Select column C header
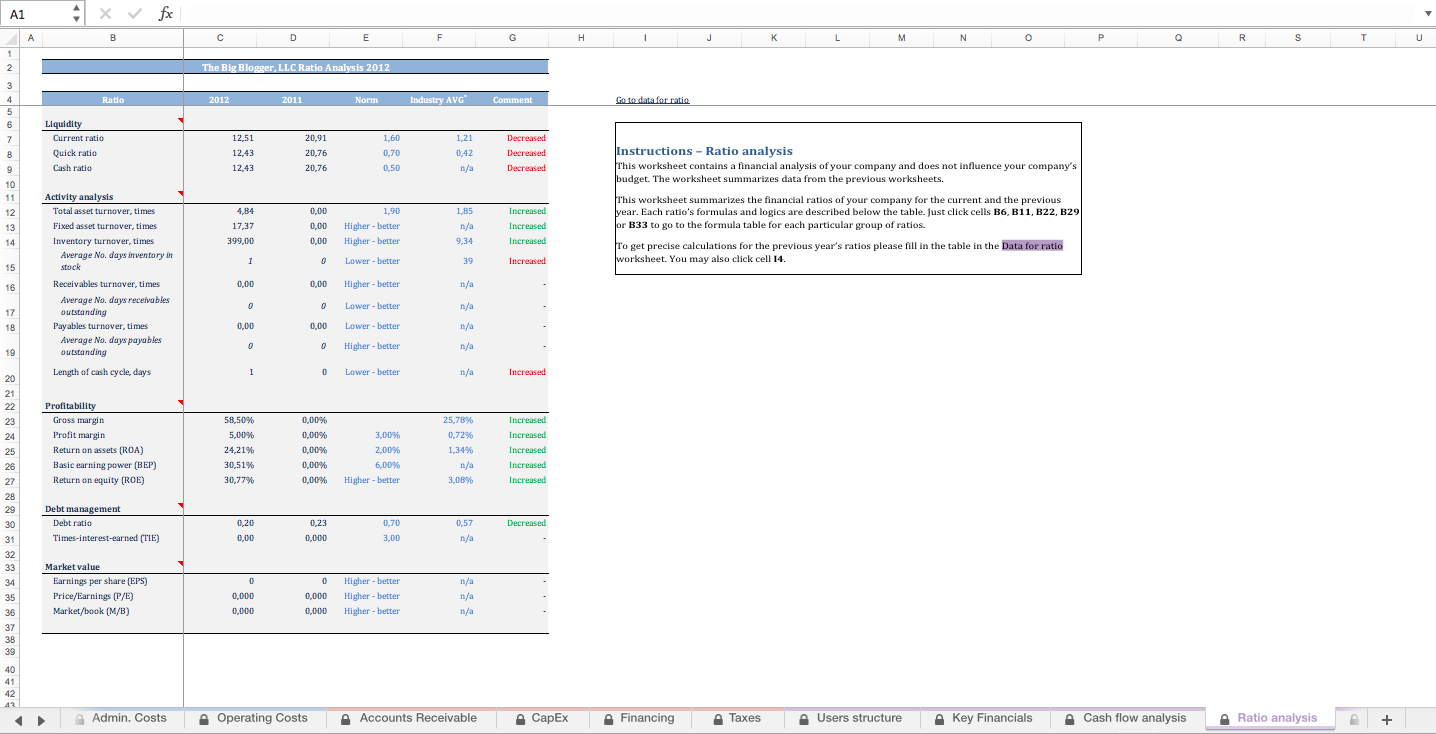 [219, 38]
